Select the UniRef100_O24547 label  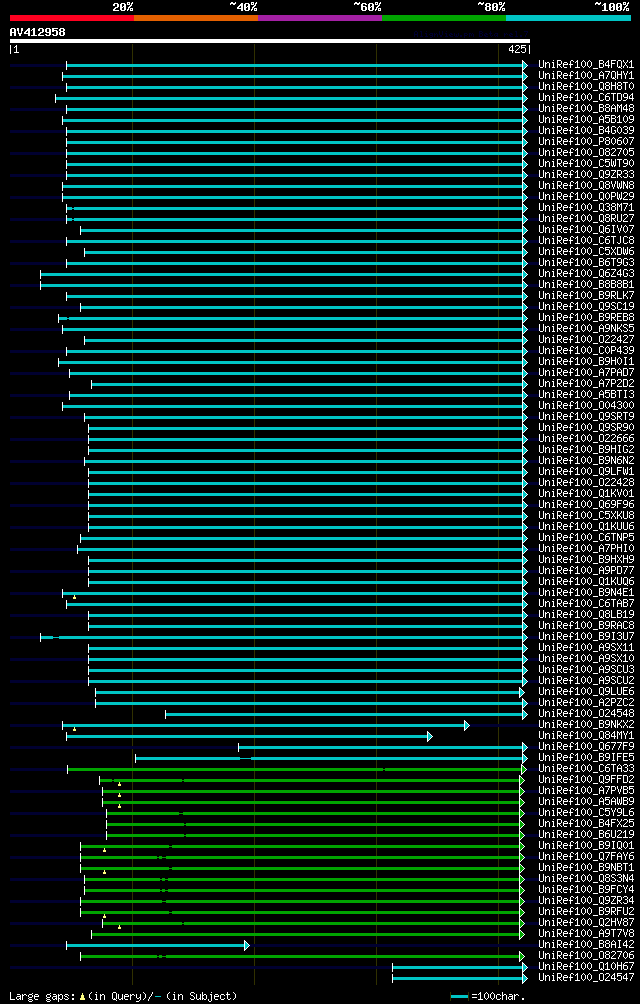(x=586, y=978)
